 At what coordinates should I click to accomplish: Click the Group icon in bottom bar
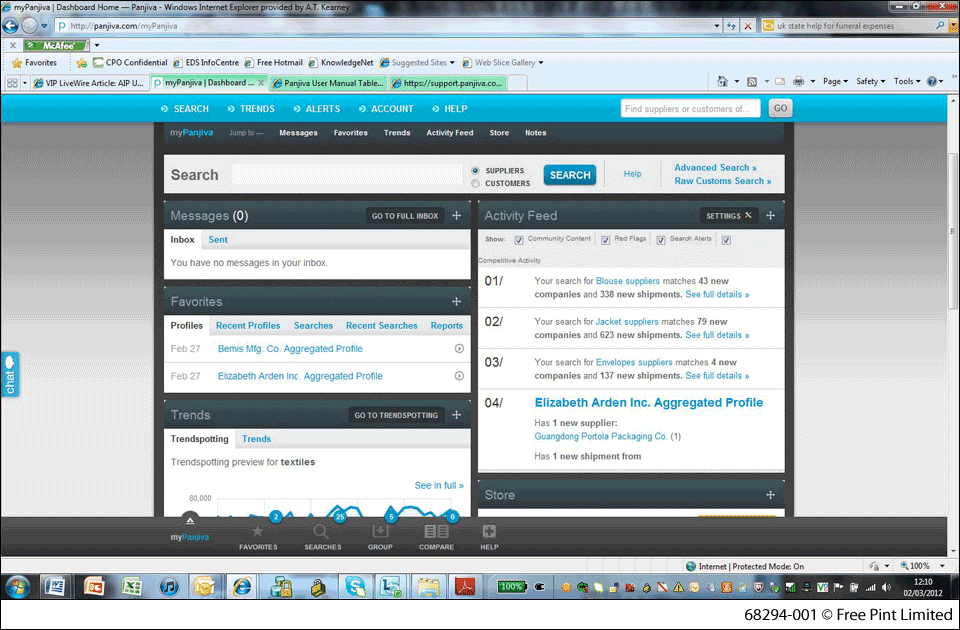coord(380,532)
